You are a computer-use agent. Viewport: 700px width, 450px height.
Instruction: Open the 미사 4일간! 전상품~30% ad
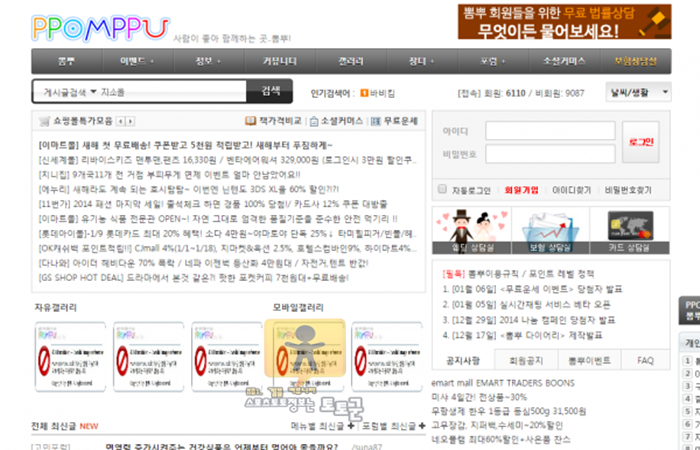point(479,397)
